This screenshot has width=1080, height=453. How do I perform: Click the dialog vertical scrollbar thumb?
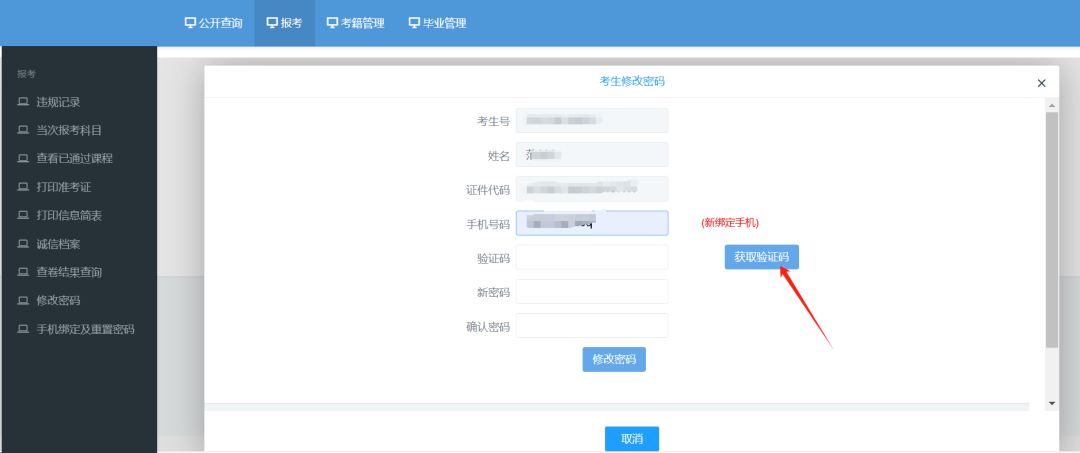[1052, 229]
